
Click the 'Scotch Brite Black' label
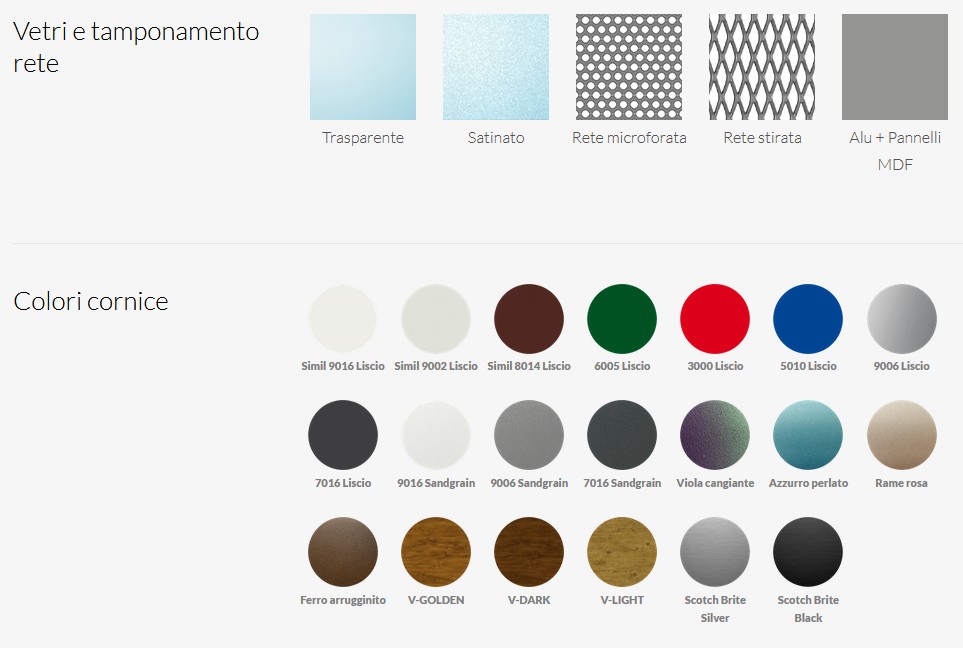pos(808,609)
